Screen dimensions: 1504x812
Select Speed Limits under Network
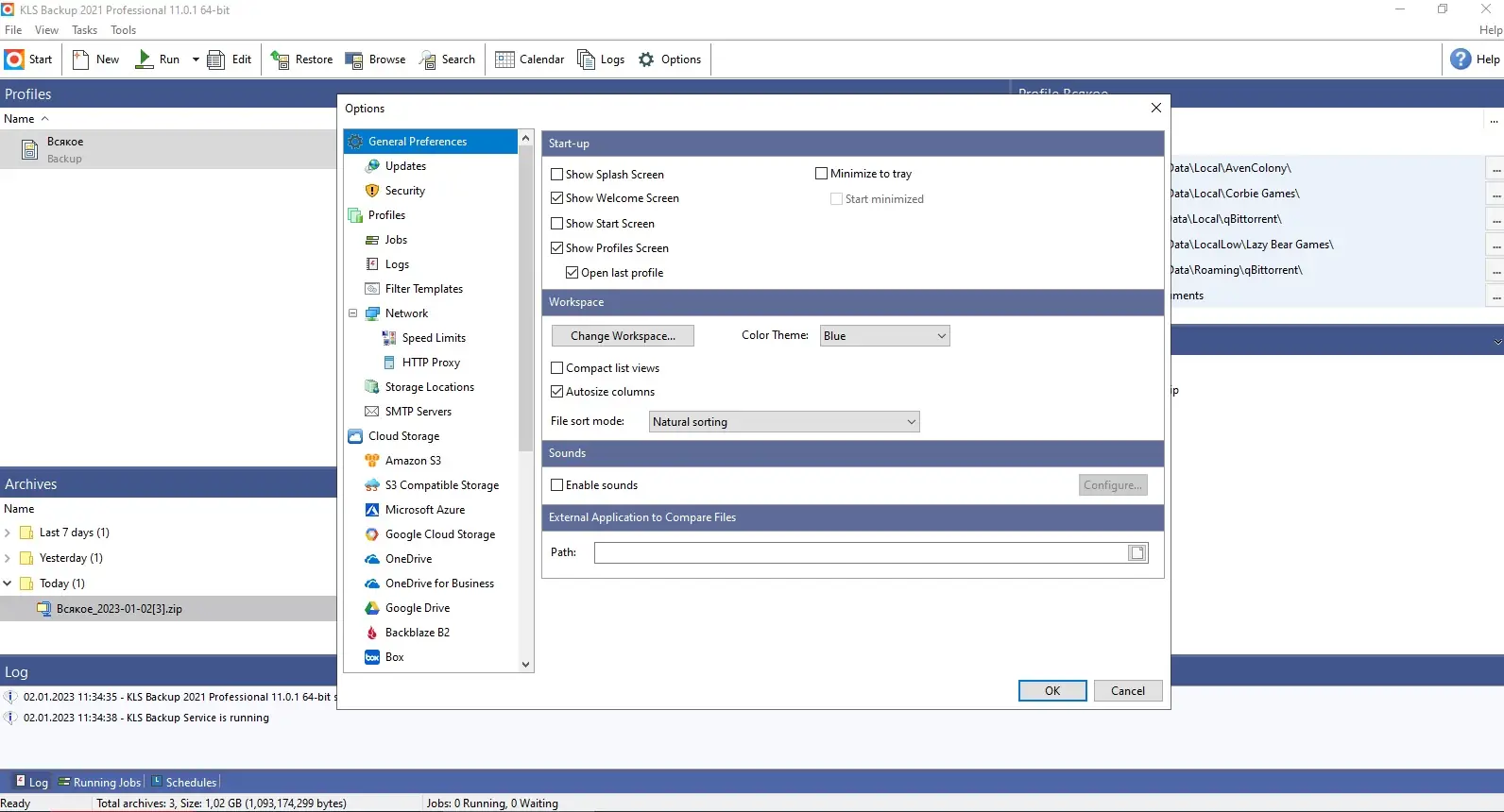434,338
